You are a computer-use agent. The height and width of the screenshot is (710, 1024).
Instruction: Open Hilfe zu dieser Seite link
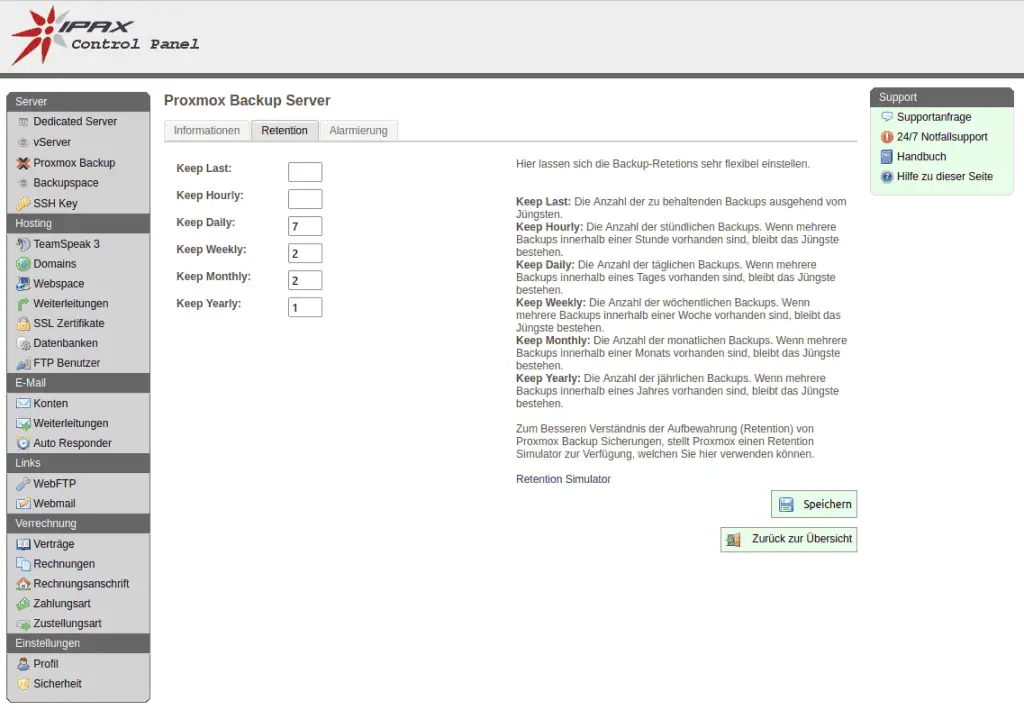click(944, 176)
